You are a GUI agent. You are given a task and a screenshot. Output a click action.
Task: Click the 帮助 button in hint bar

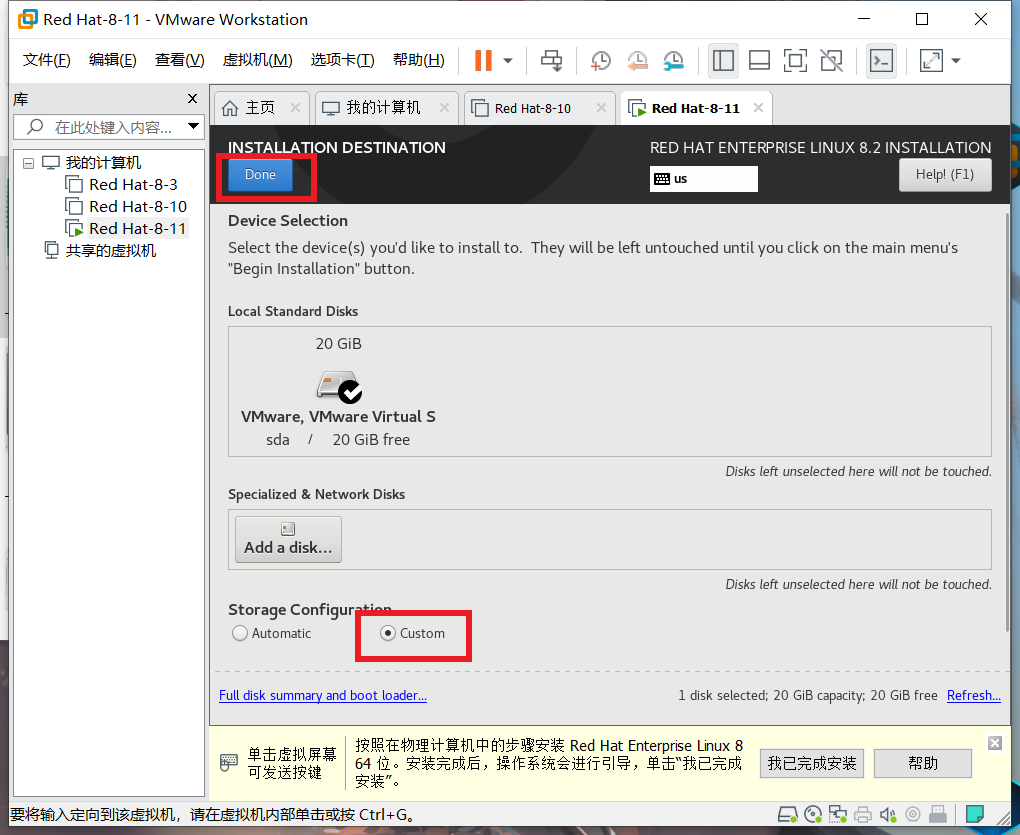coord(922,763)
